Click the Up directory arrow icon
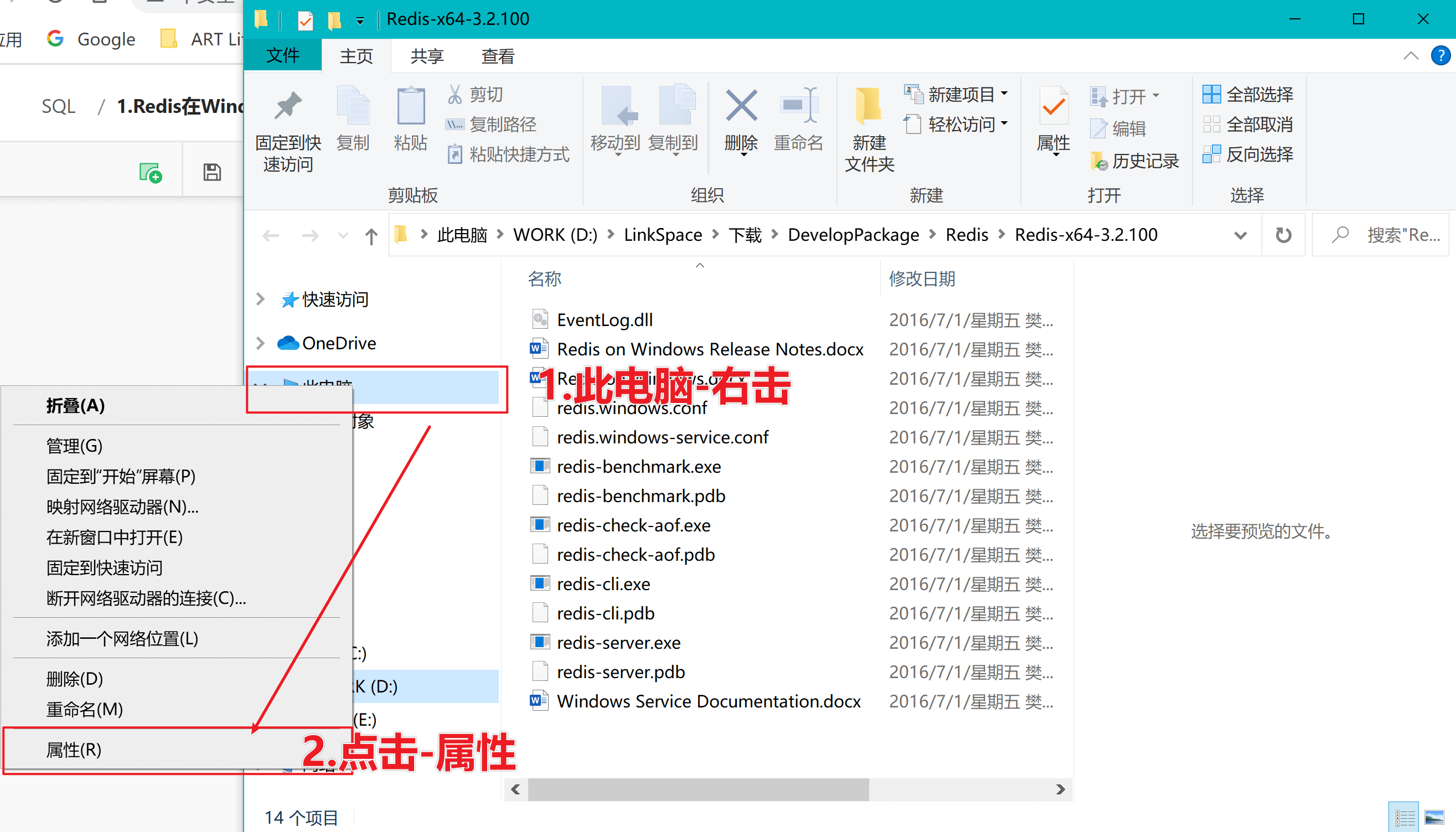 point(371,235)
